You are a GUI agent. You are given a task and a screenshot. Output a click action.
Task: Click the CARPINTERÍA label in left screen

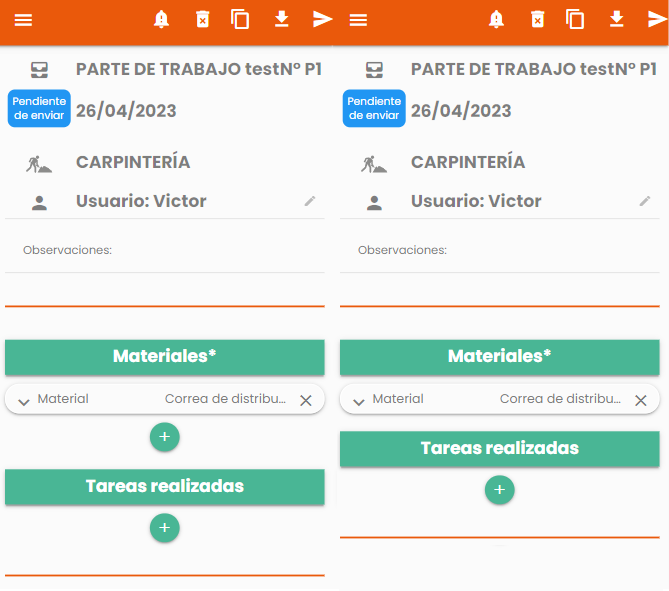[x=133, y=161]
